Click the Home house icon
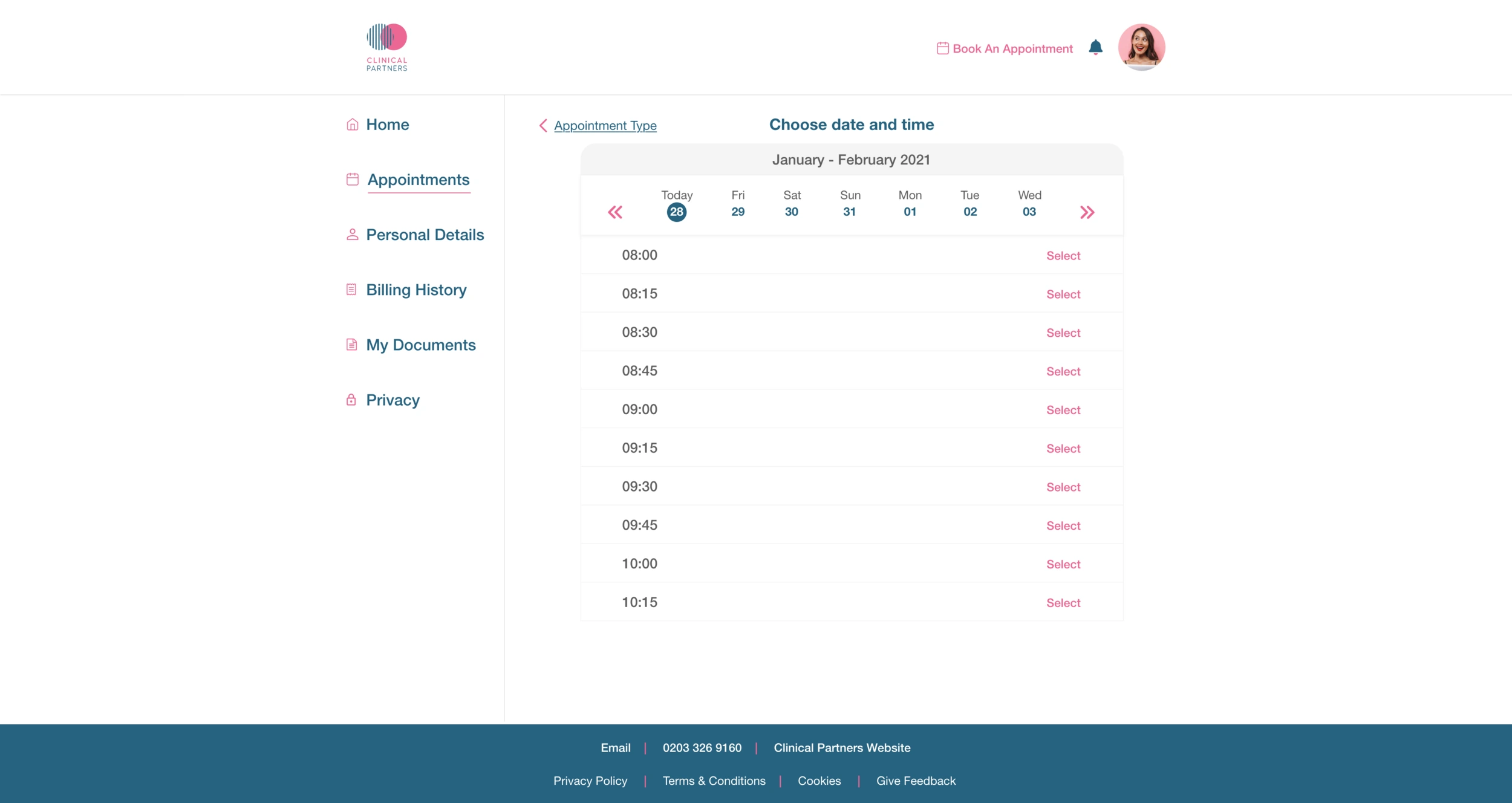The height and width of the screenshot is (803, 1512). coord(352,125)
